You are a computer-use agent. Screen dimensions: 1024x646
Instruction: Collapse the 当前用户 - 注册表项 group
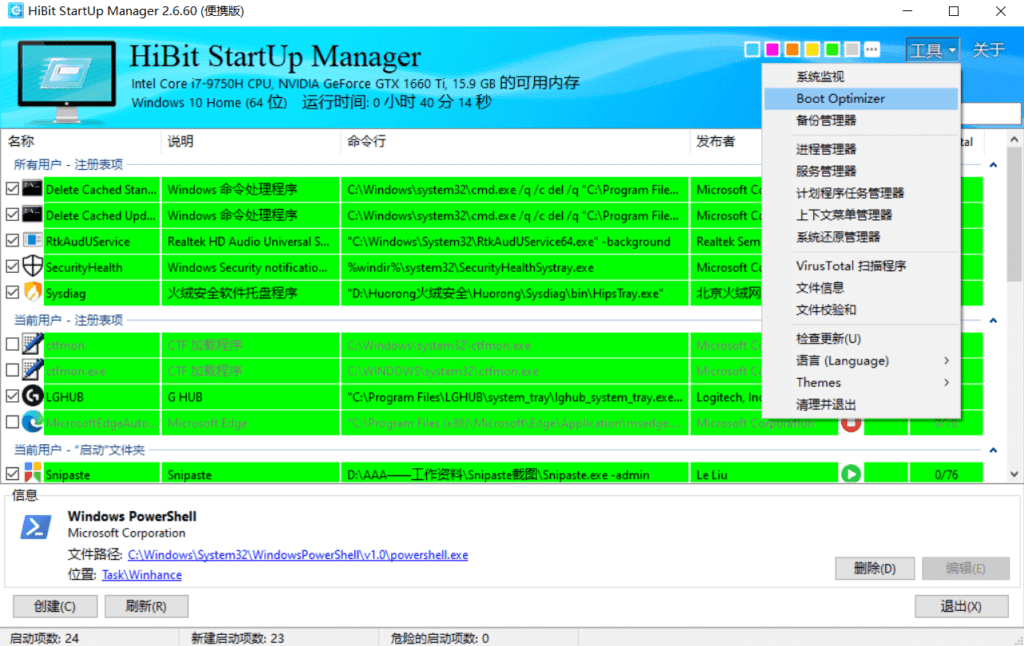pos(993,321)
